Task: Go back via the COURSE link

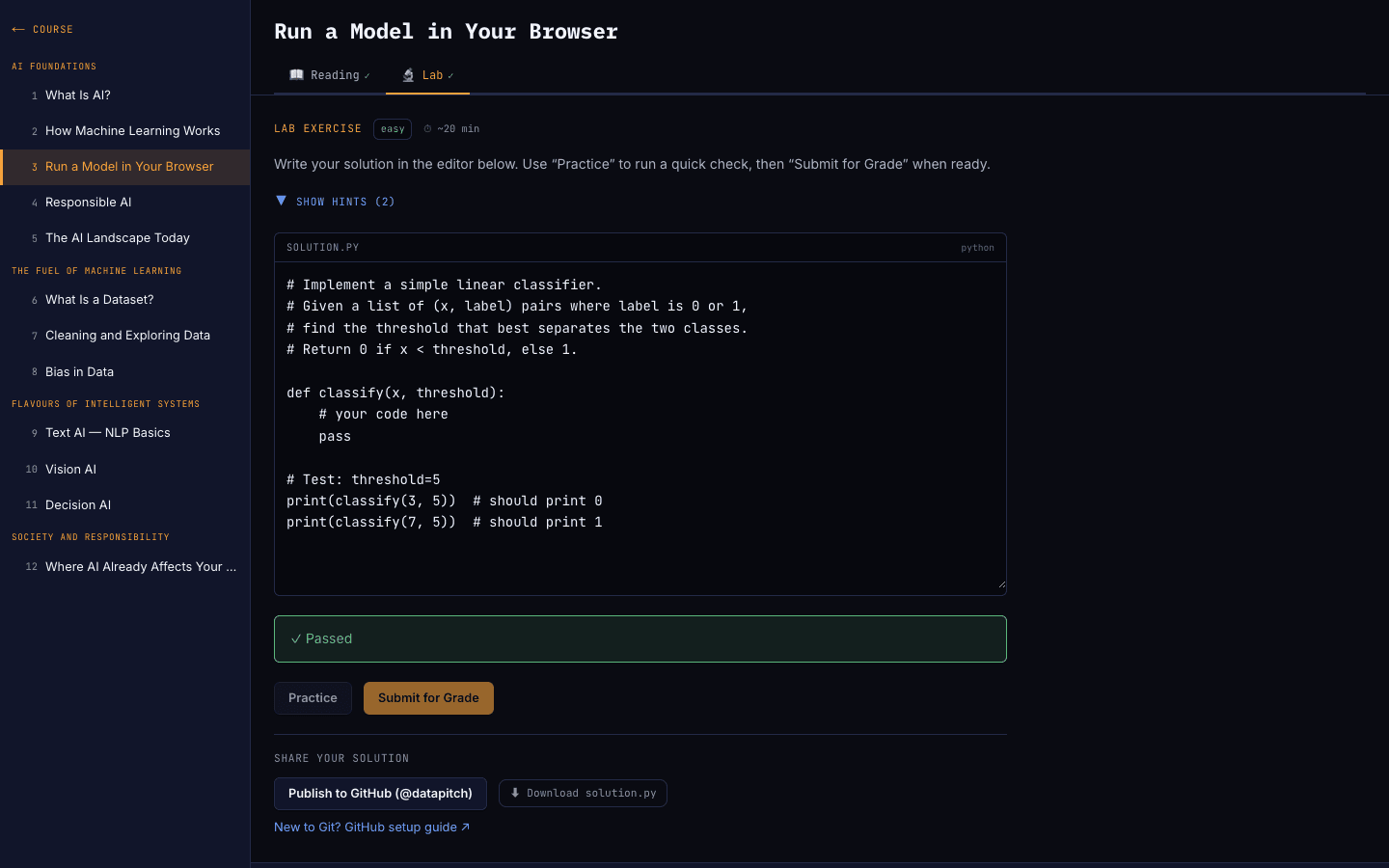Action: click(42, 30)
